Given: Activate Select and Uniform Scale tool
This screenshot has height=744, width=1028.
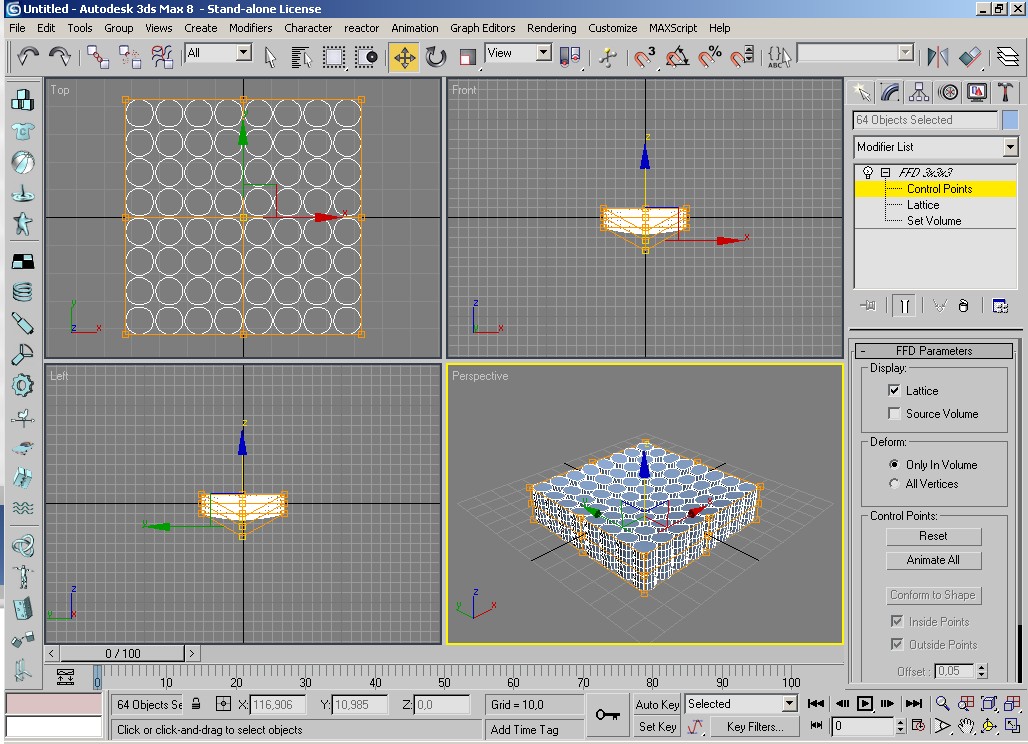Looking at the screenshot, I should (467, 57).
